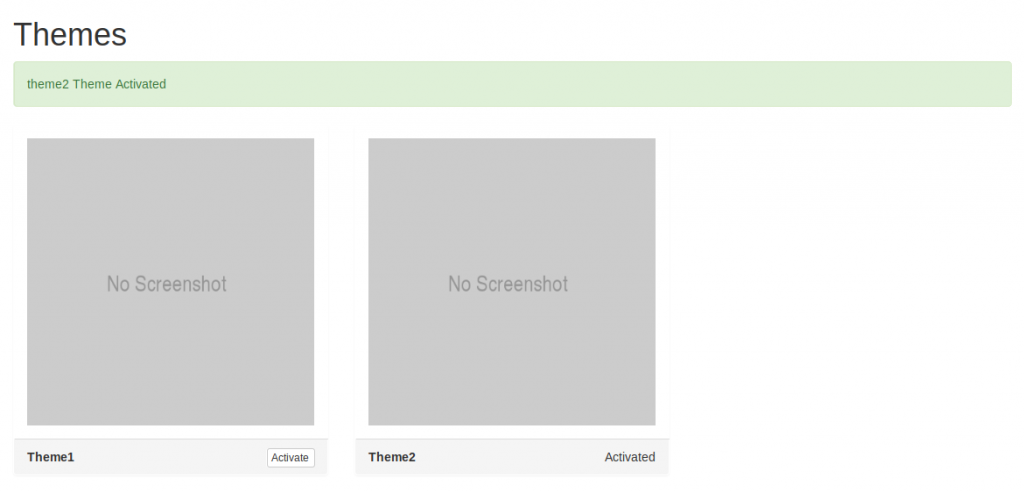The width and height of the screenshot is (1024, 492).
Task: Click bottom-right corner of Theme1 gray image
Action: point(310,421)
